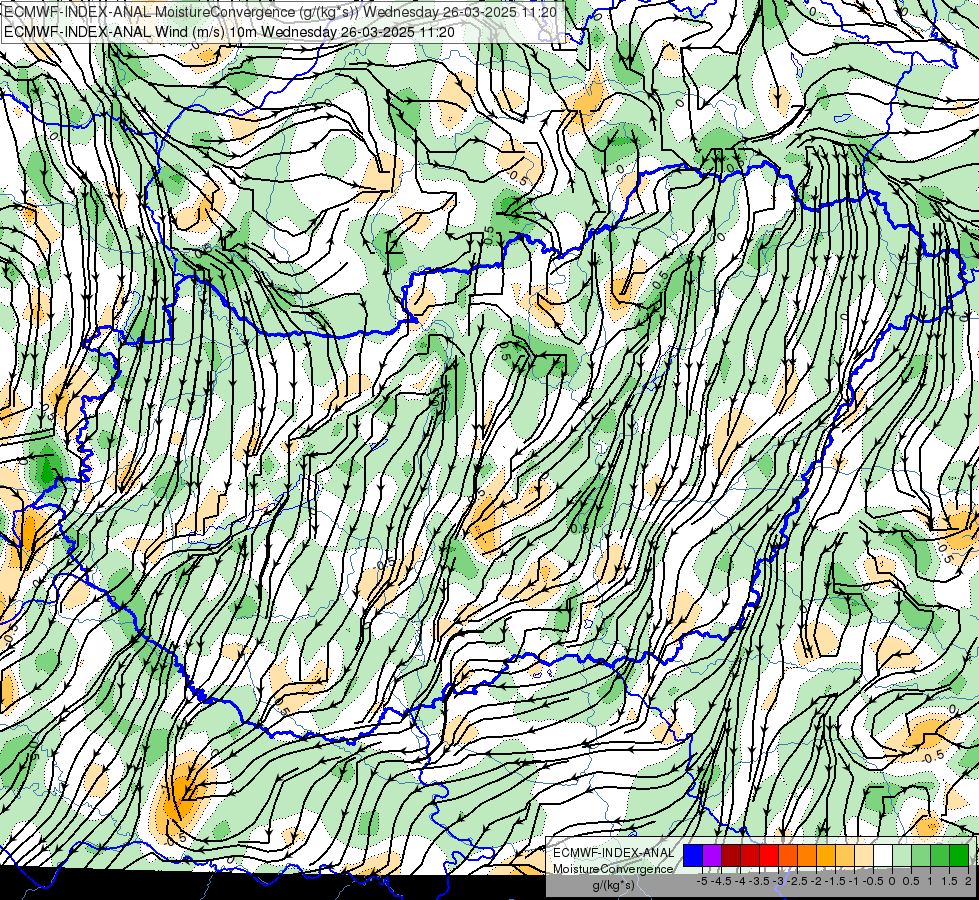The height and width of the screenshot is (900, 979).
Task: Click the legend tick label '-4'
Action: [740, 881]
